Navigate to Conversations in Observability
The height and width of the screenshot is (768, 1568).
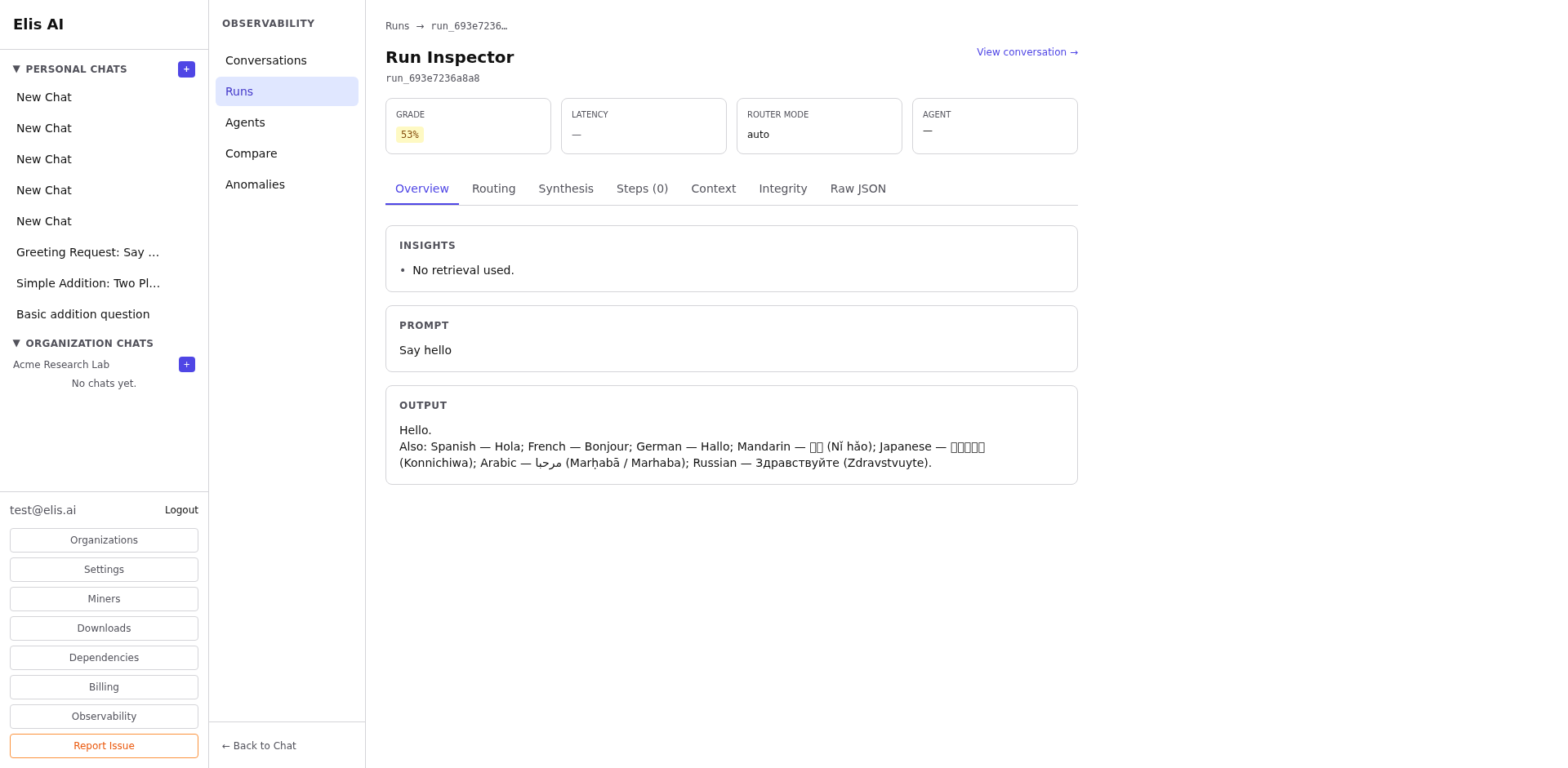pos(265,60)
